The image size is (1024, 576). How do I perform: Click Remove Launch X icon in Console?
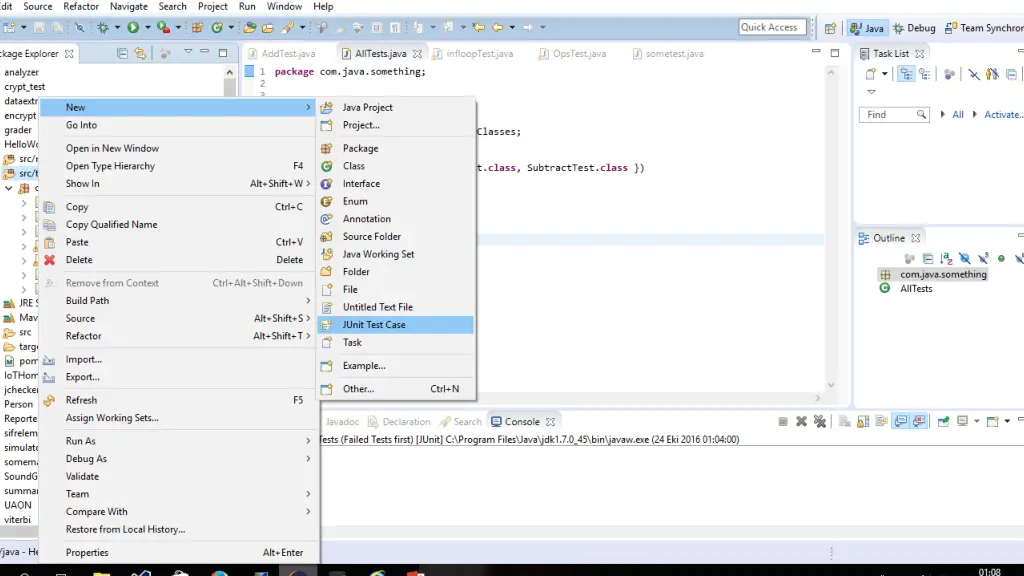(801, 422)
